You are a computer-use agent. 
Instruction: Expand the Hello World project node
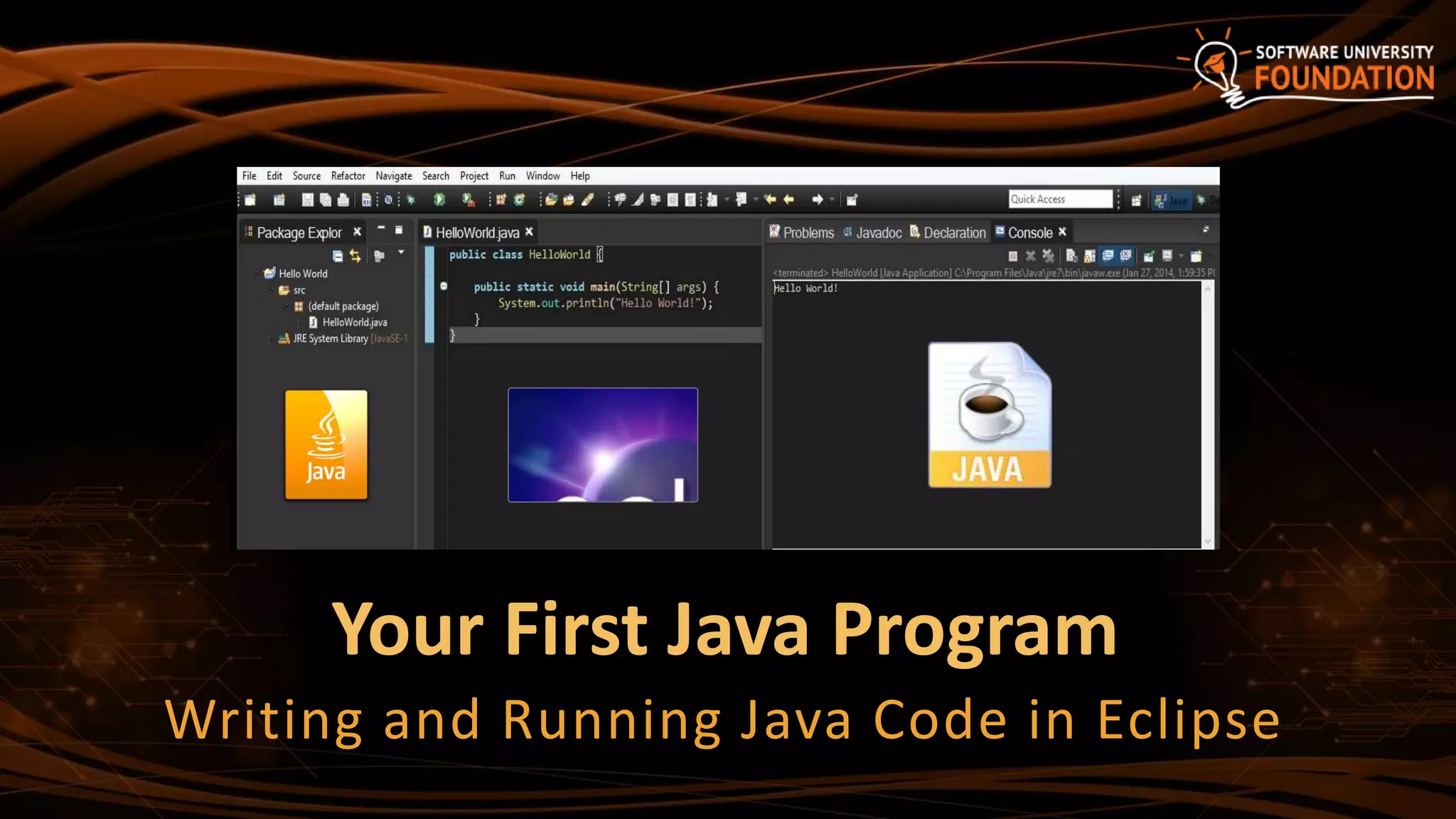[257, 274]
